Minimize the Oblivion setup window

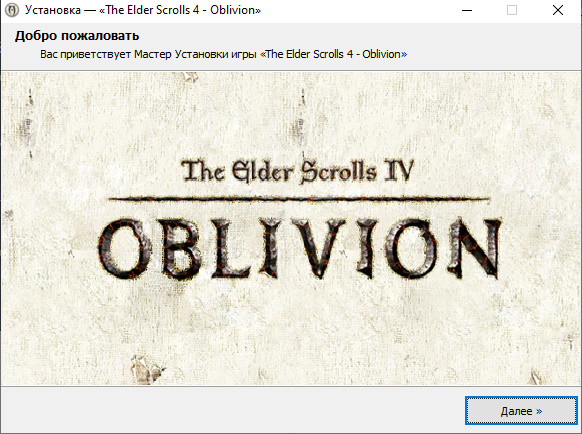467,10
